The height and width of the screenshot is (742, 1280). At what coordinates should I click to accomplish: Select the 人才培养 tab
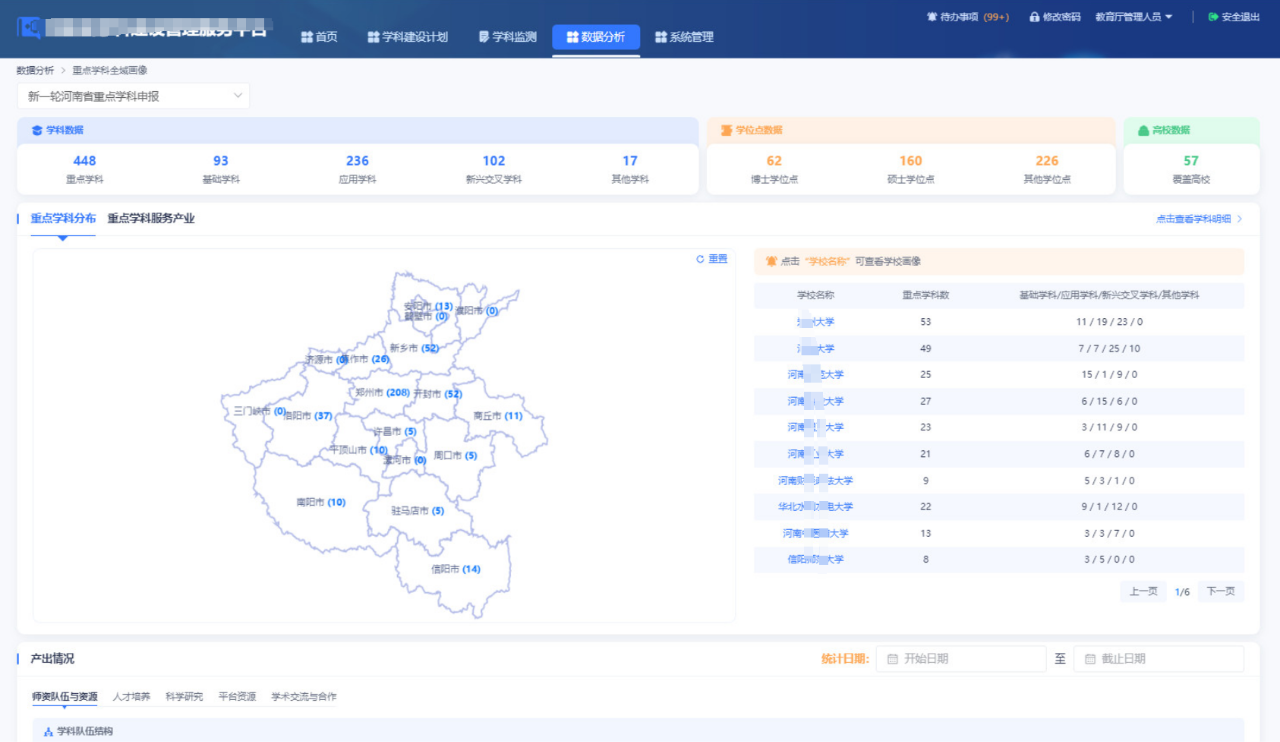point(131,697)
